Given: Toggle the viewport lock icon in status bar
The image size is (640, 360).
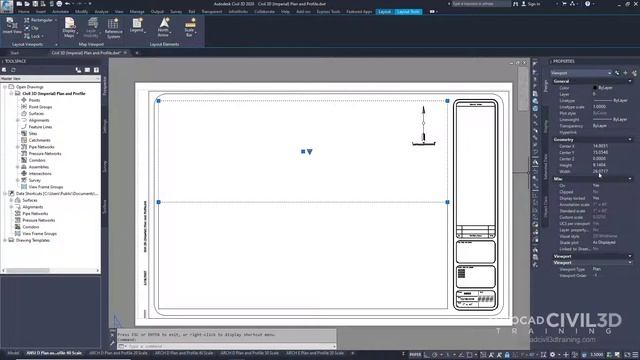Looking at the screenshot, I should 507,355.
